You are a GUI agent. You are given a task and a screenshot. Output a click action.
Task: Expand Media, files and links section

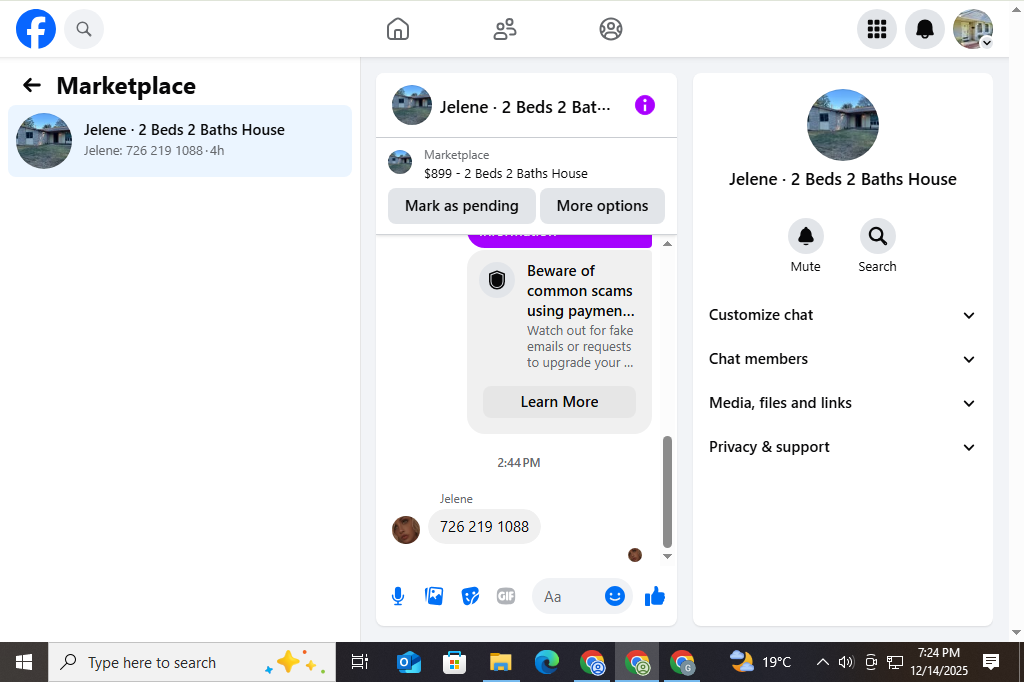(842, 403)
